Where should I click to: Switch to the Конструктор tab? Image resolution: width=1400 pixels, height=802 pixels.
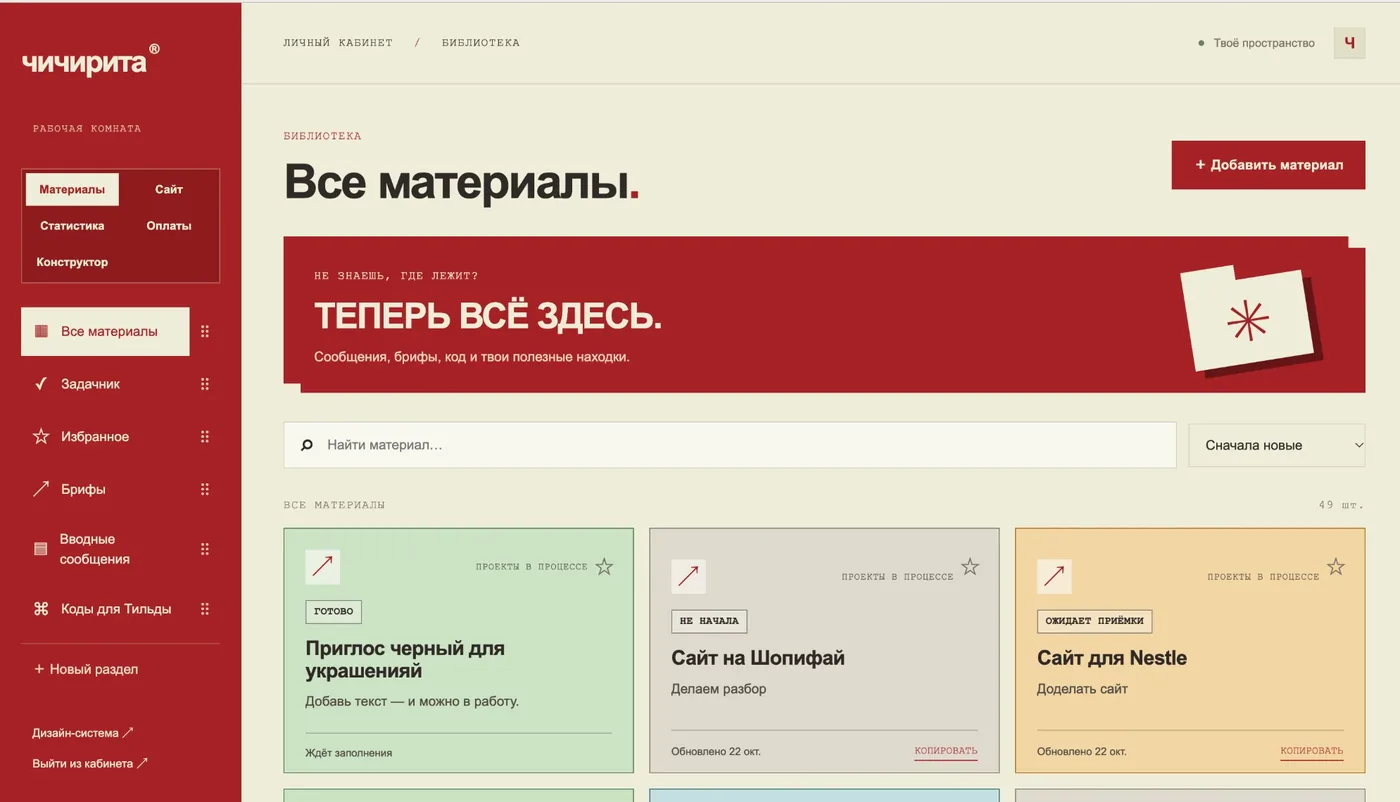coord(72,262)
